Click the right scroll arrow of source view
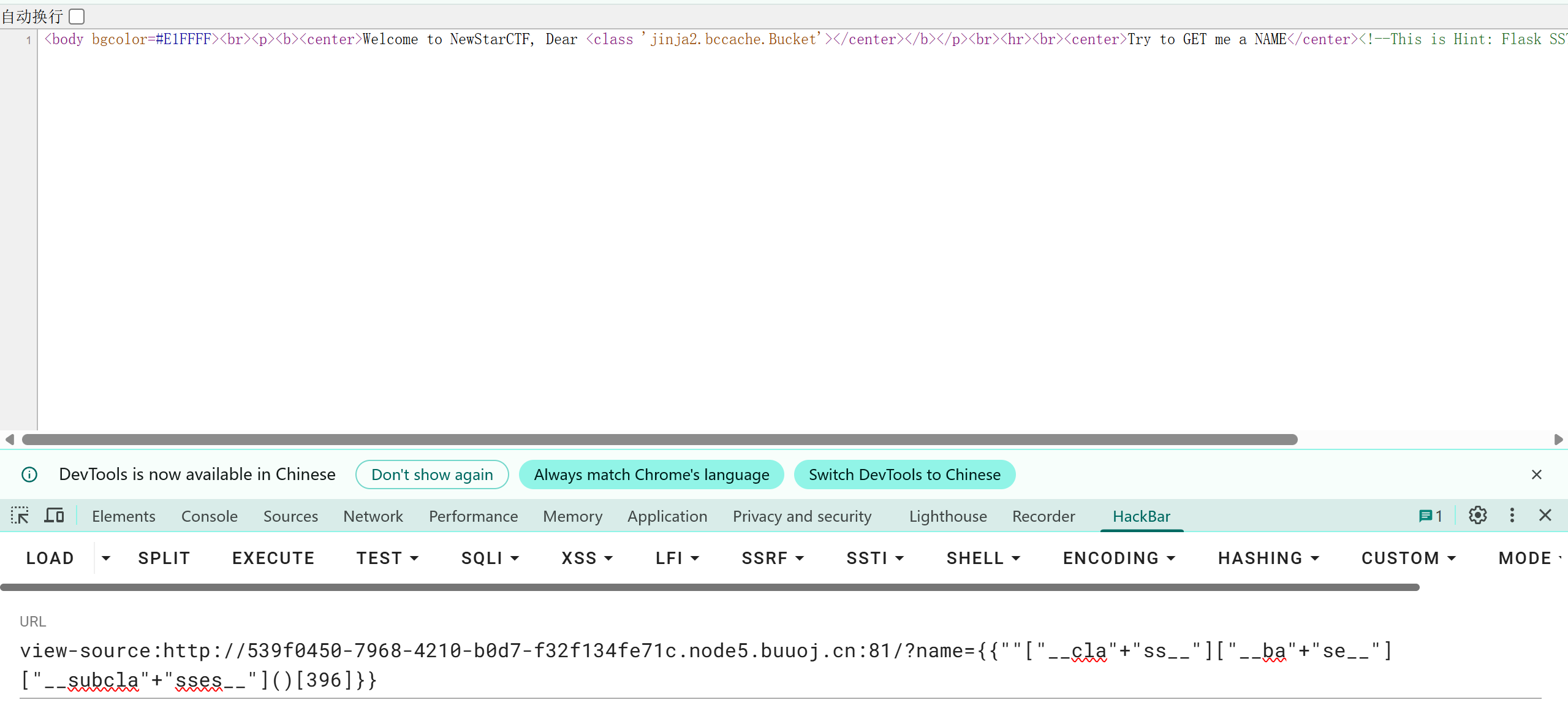Image resolution: width=1568 pixels, height=713 pixels. [x=1558, y=440]
